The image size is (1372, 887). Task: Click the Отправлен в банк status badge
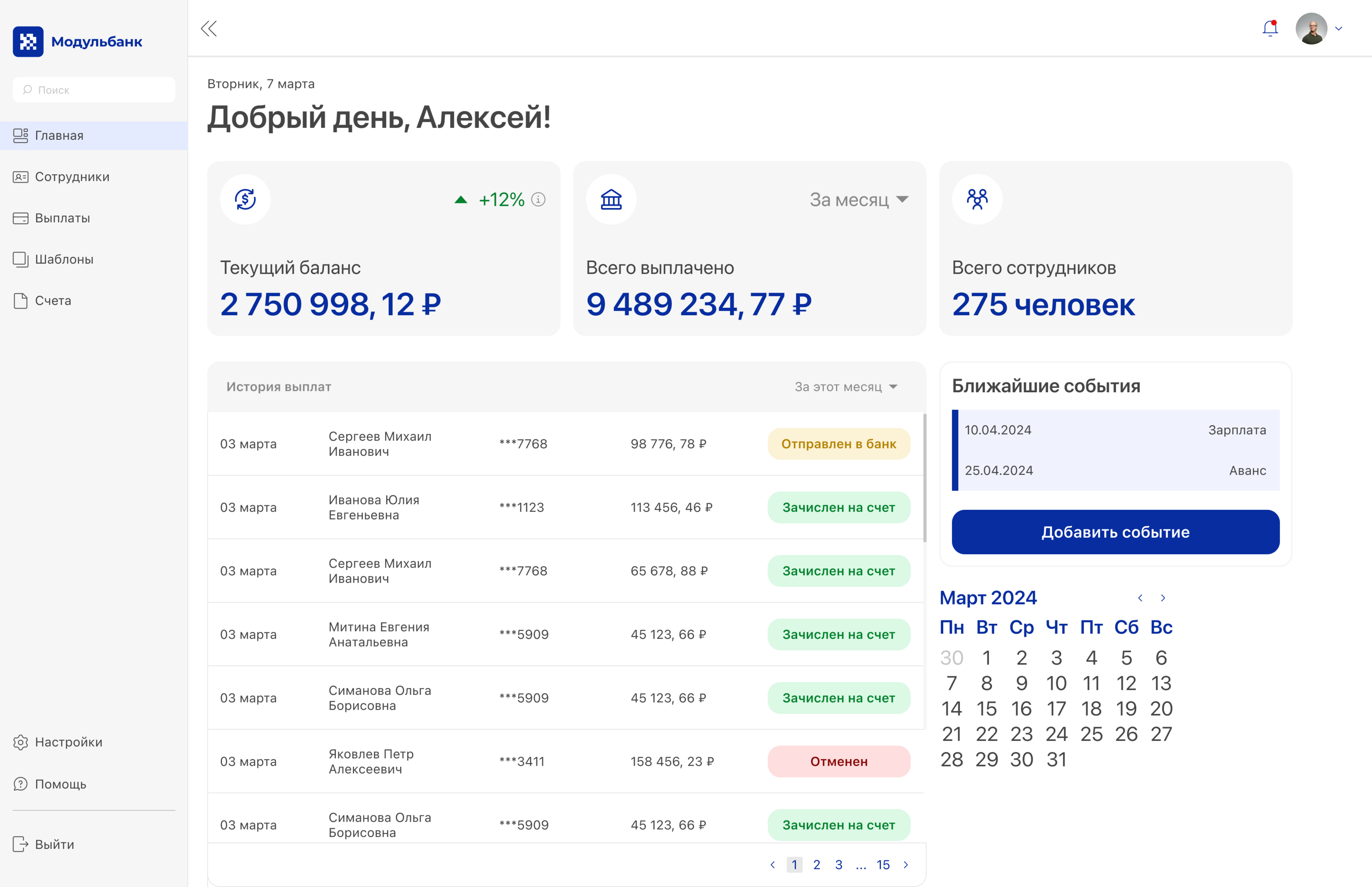[839, 444]
